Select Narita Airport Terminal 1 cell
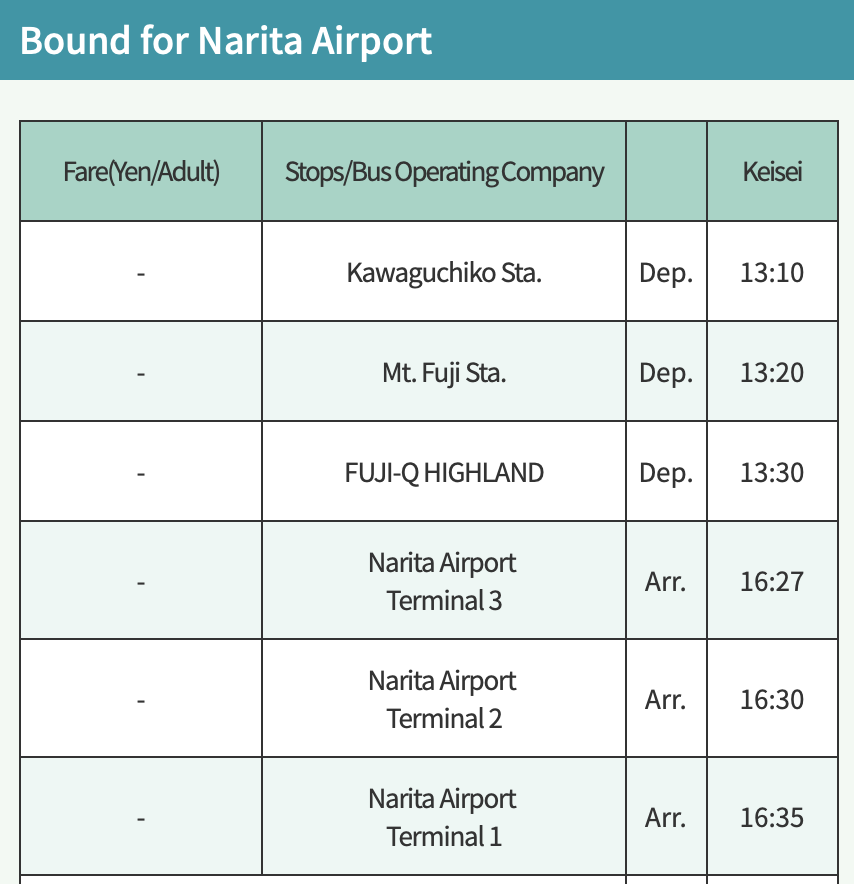Viewport: 854px width, 884px height. point(444,817)
